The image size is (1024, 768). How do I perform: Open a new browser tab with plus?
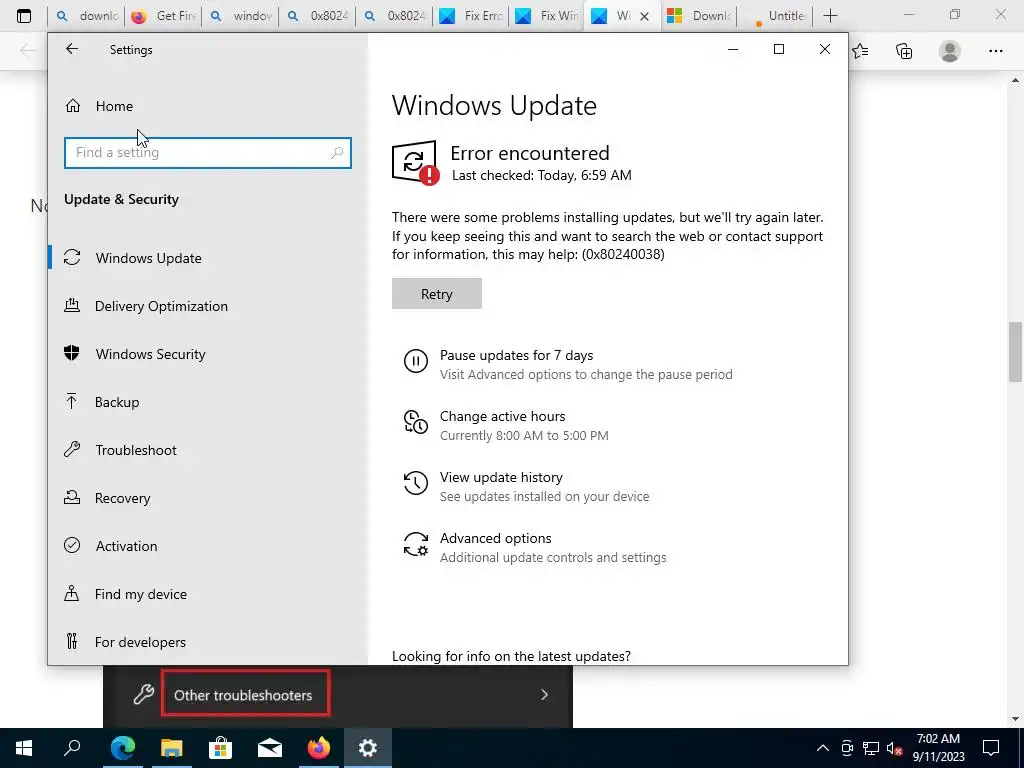830,16
